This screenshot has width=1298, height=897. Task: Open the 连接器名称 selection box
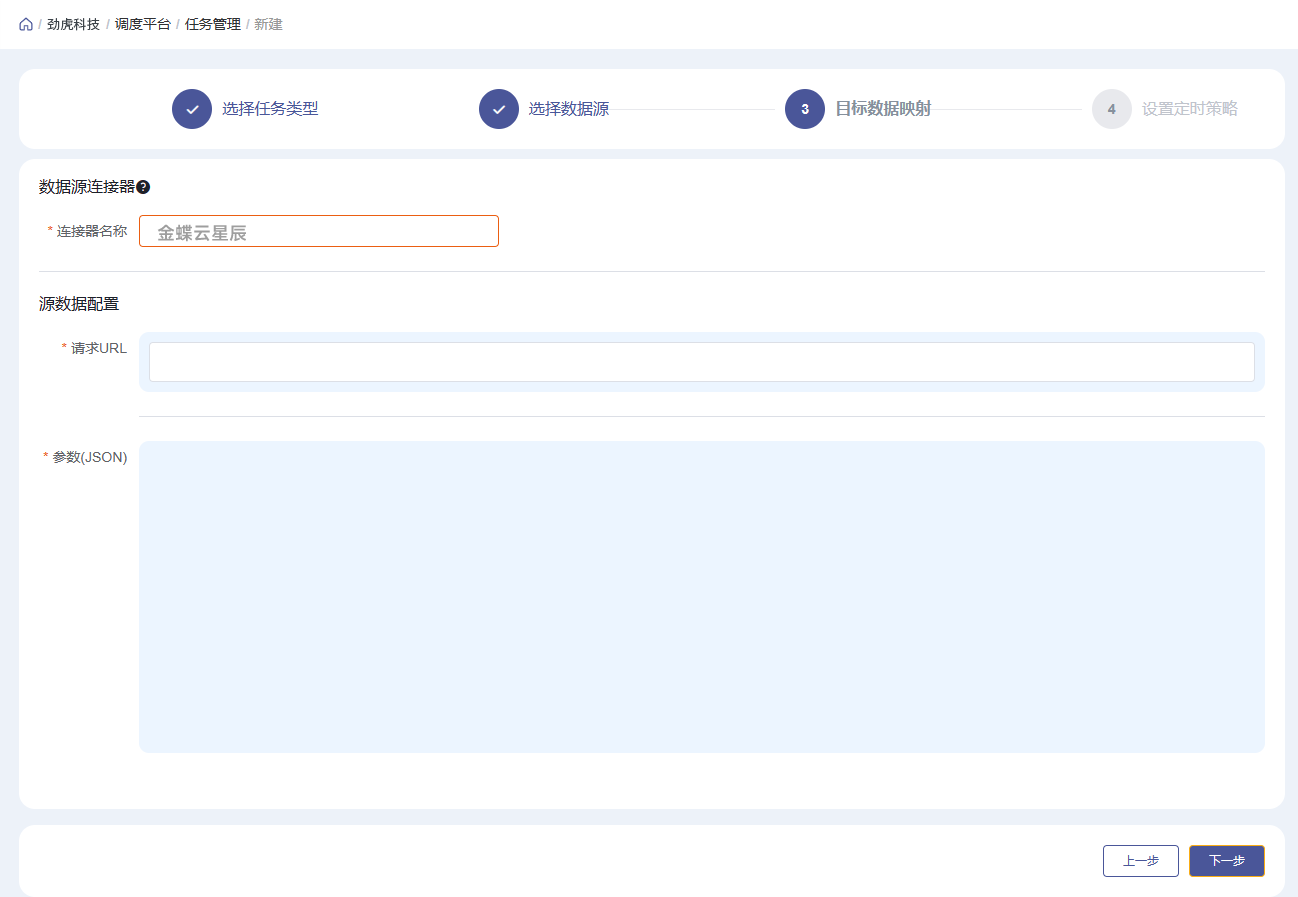(318, 231)
